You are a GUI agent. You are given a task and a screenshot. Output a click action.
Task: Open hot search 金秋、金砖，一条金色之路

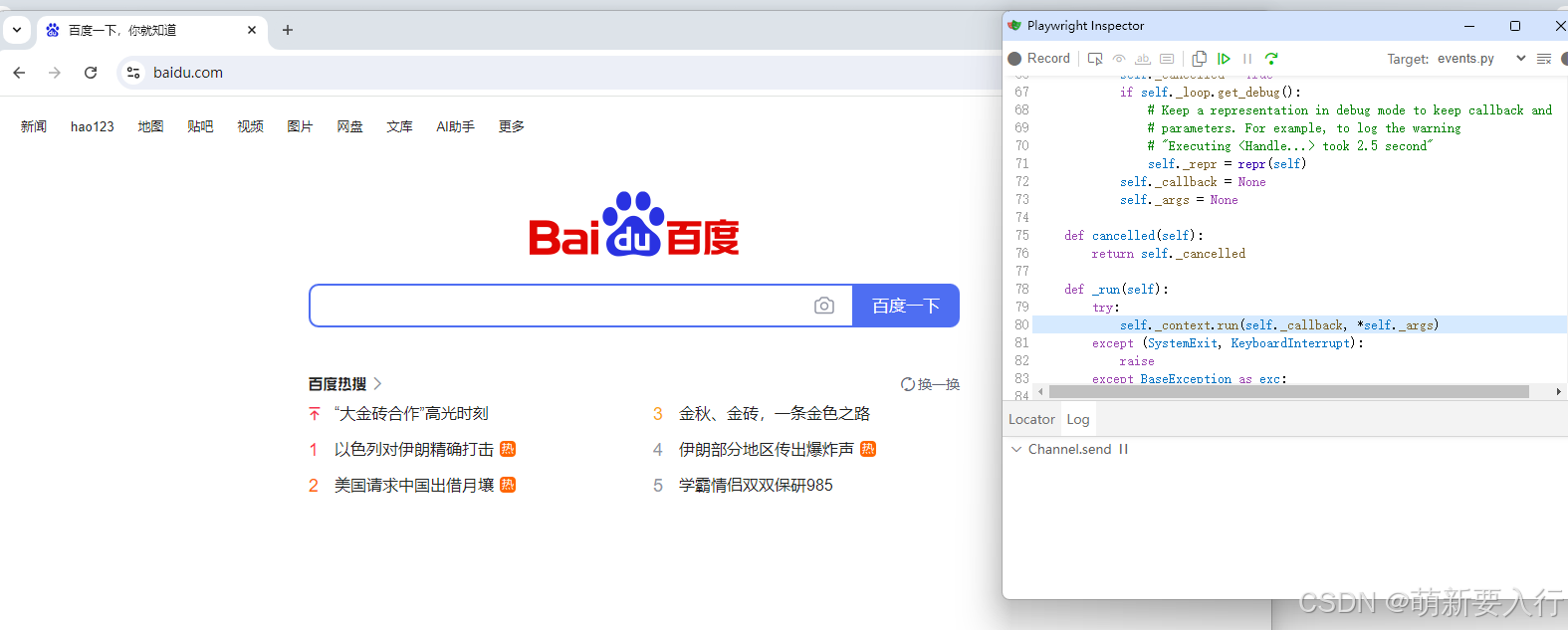[775, 413]
